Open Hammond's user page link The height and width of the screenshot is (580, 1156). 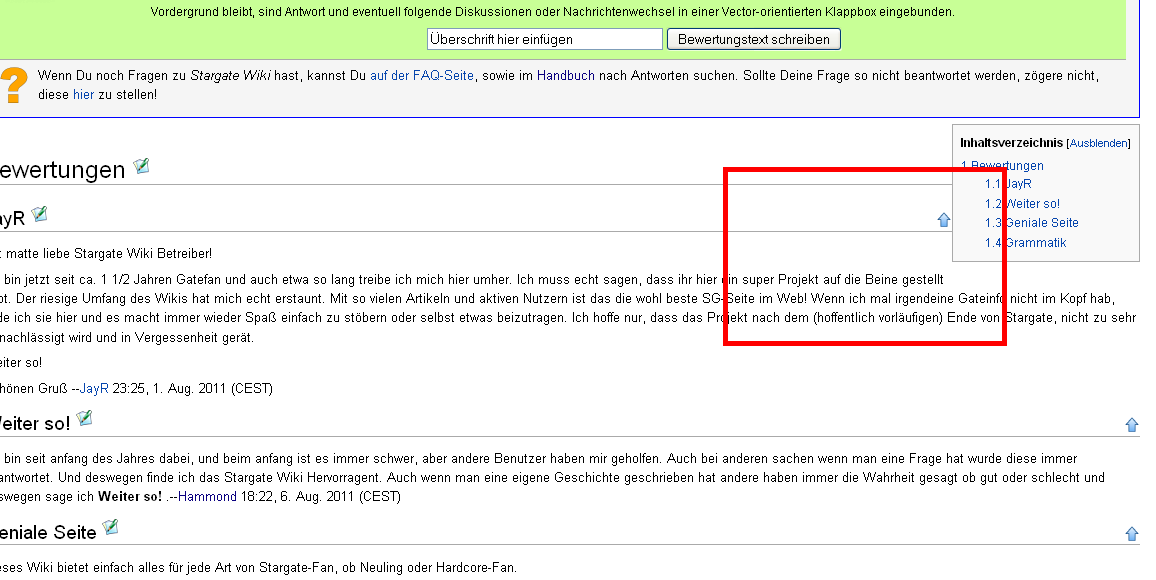click(x=207, y=497)
